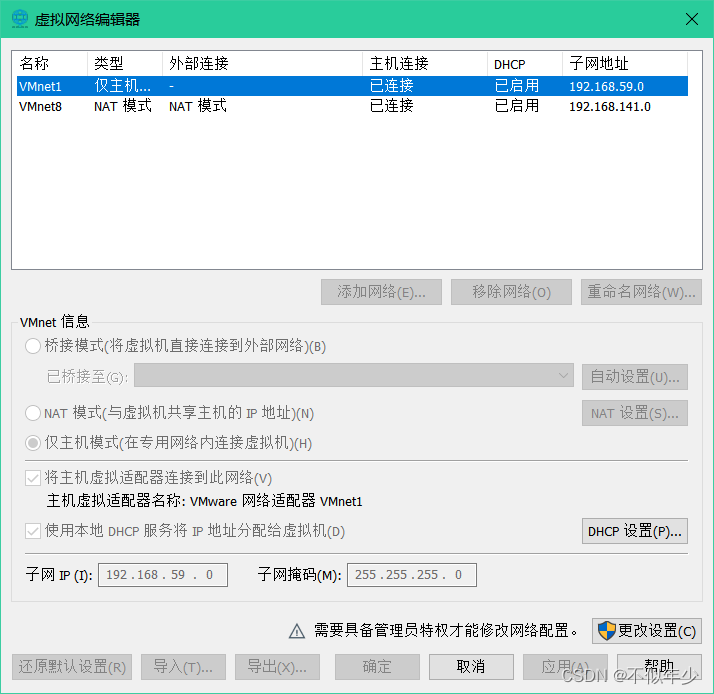Click 仅主机... type cell of VMnet1
Viewport: 714px width, 694px height.
122,86
